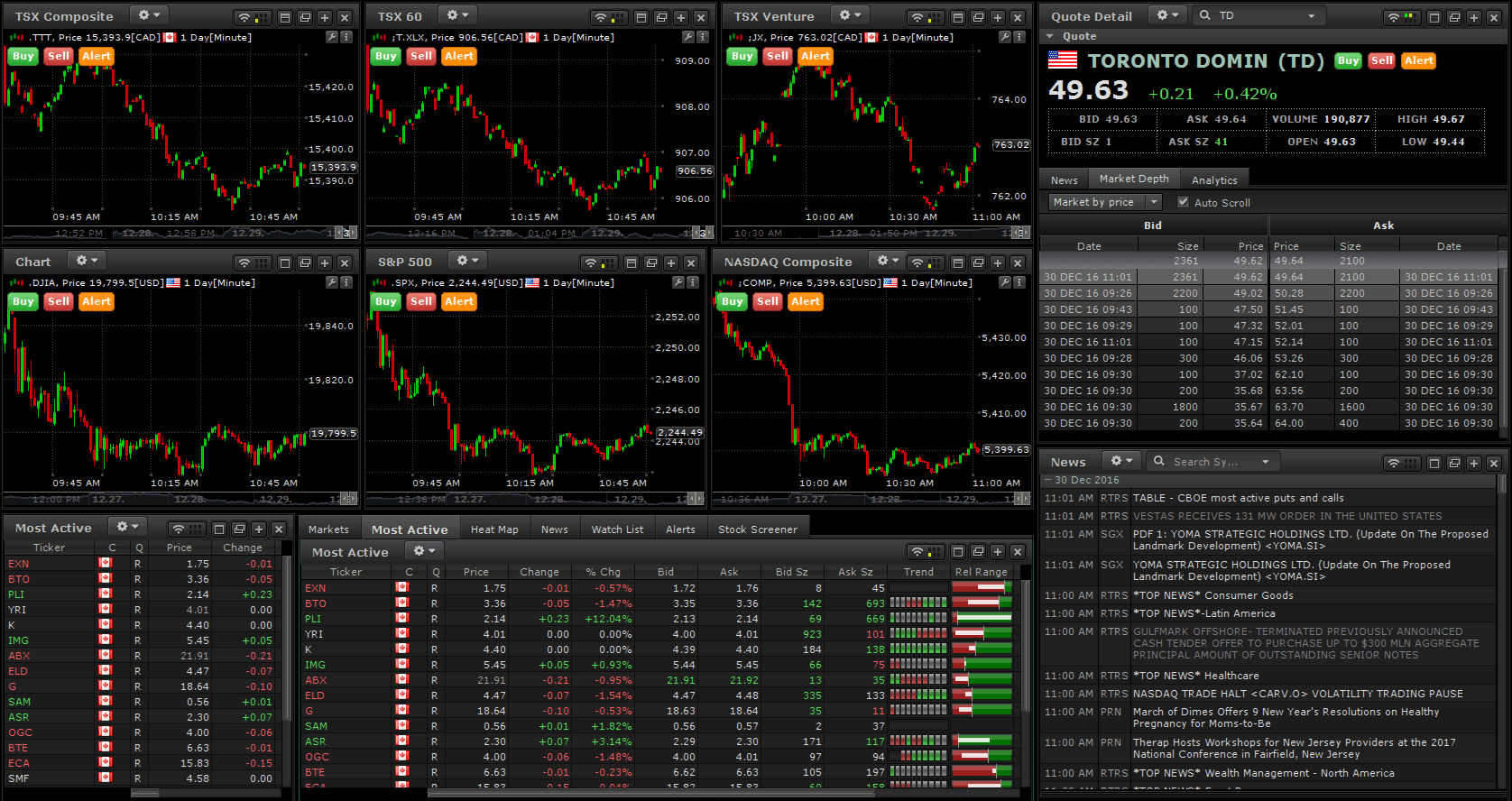The width and height of the screenshot is (1512, 801).
Task: Switch to Analytics tab in Quote Detail
Action: [1214, 180]
